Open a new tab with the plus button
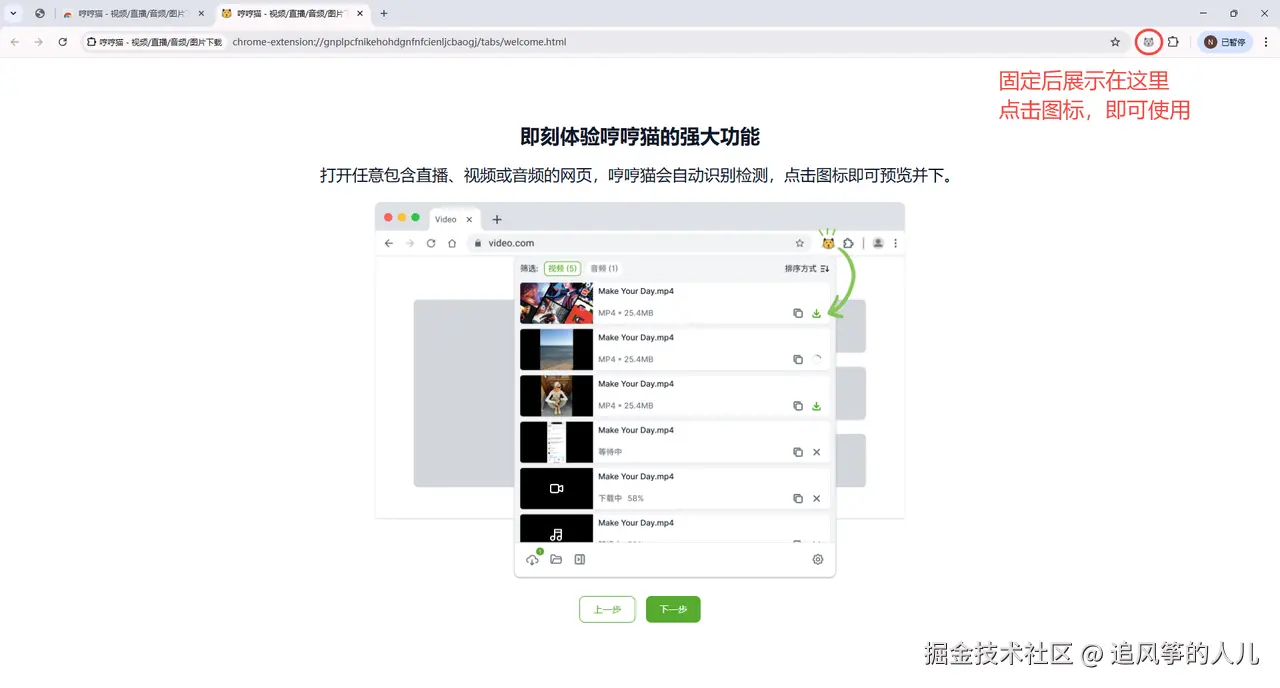This screenshot has height=688, width=1280. tap(384, 13)
